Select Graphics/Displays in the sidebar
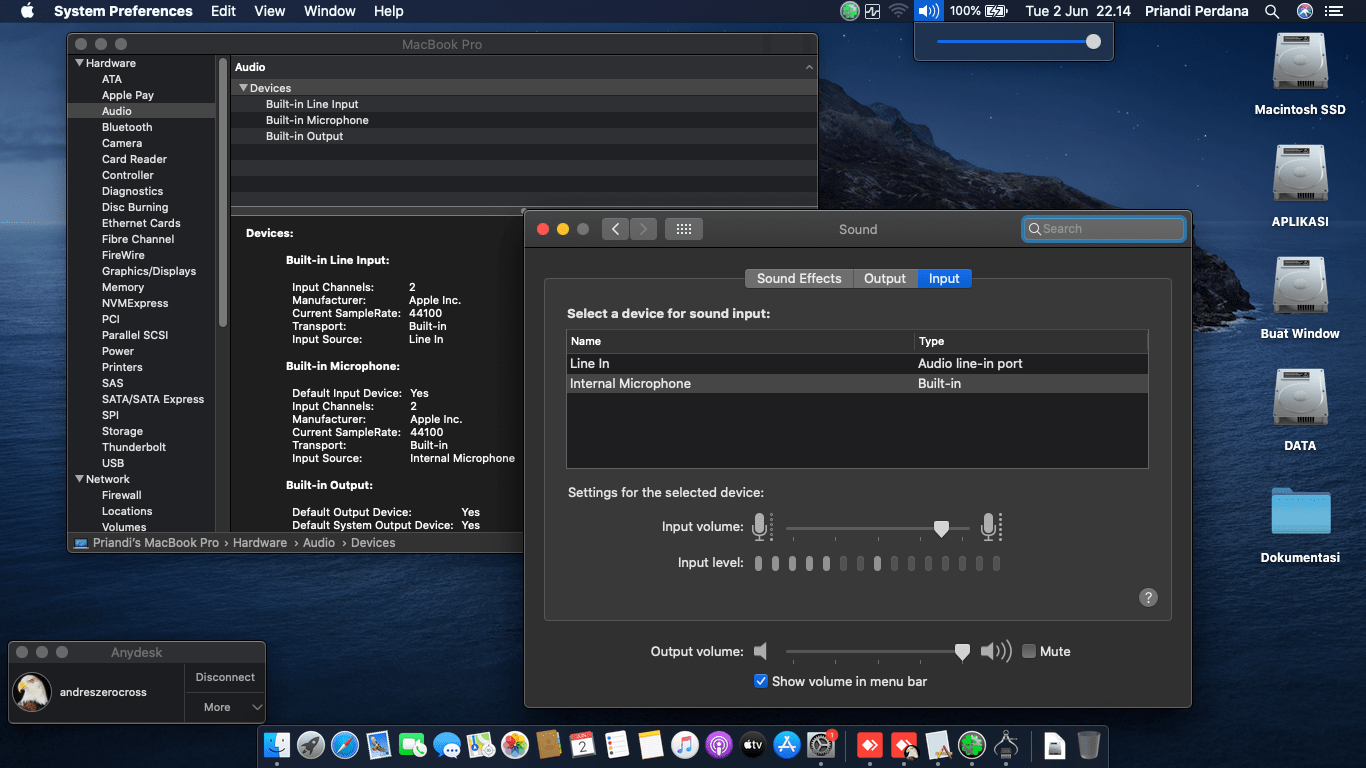Screen dimensions: 1366x768 pos(149,271)
